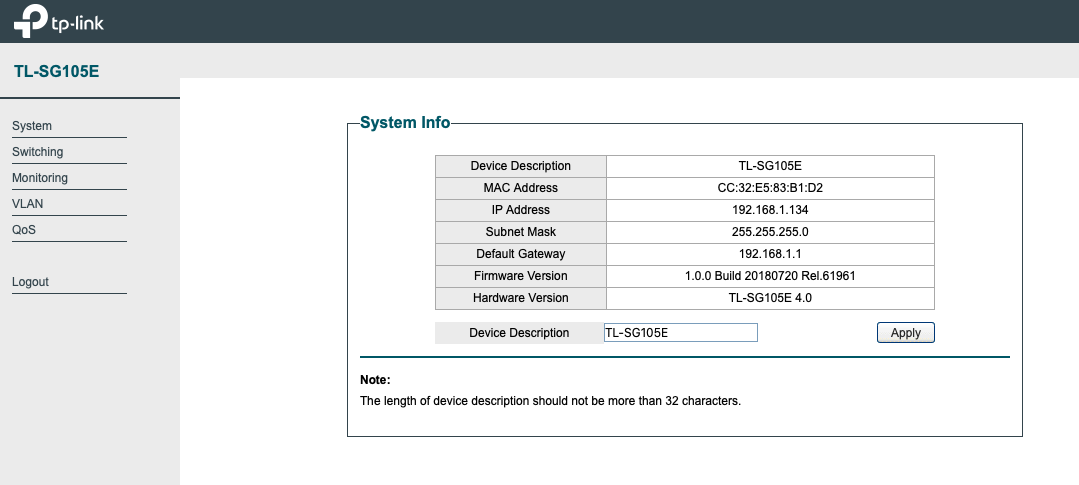Open the Monitoring menu

(40, 178)
